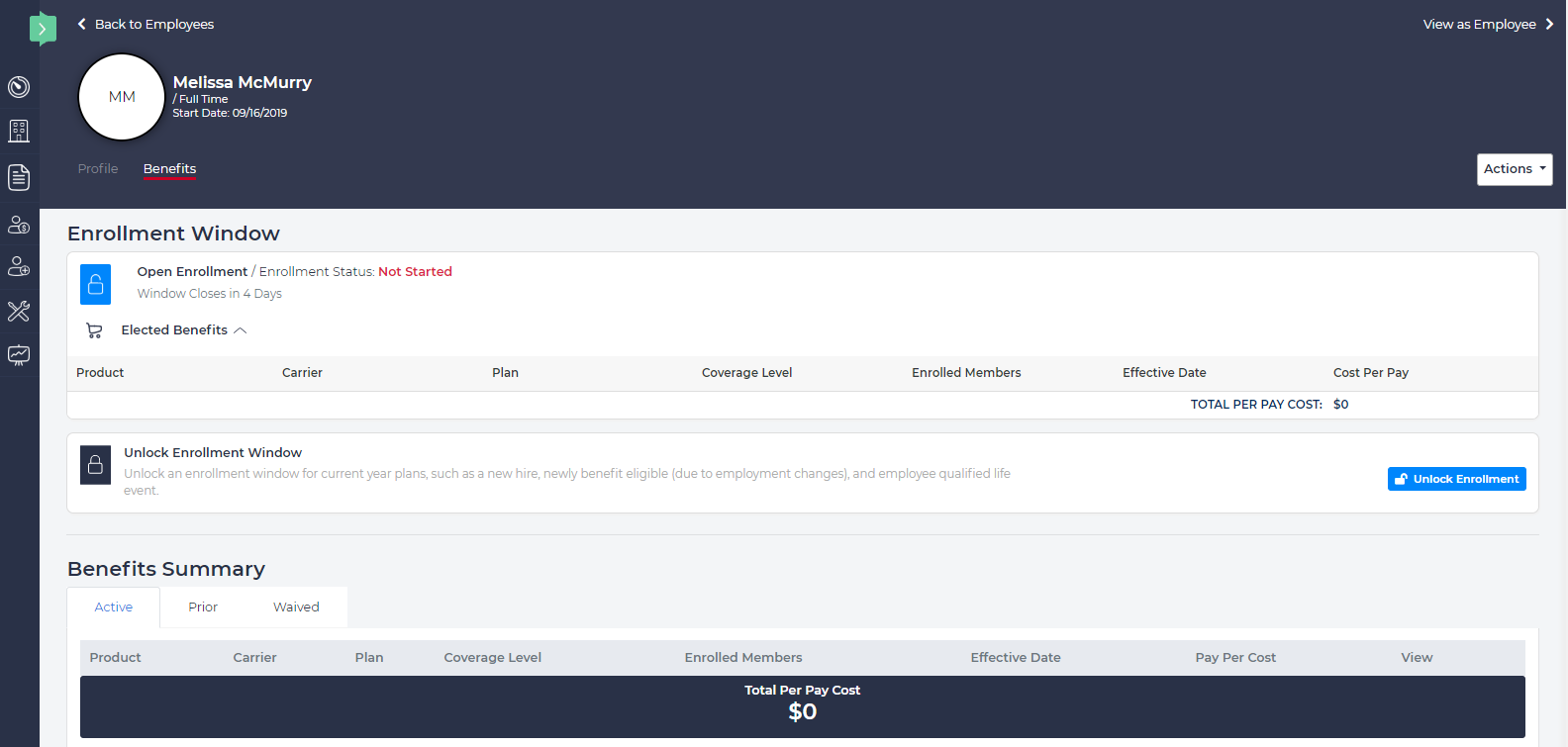
Task: Open the dashboard gauge icon in sidebar
Action: click(x=19, y=87)
